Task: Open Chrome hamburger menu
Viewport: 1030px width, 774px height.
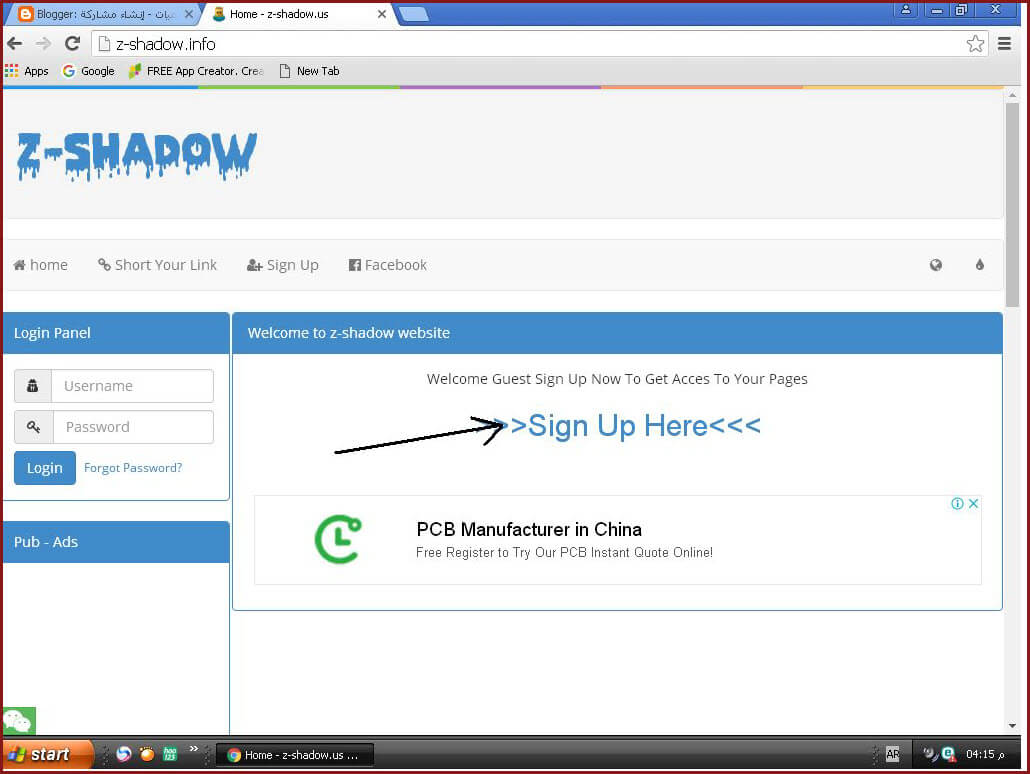Action: tap(1004, 44)
